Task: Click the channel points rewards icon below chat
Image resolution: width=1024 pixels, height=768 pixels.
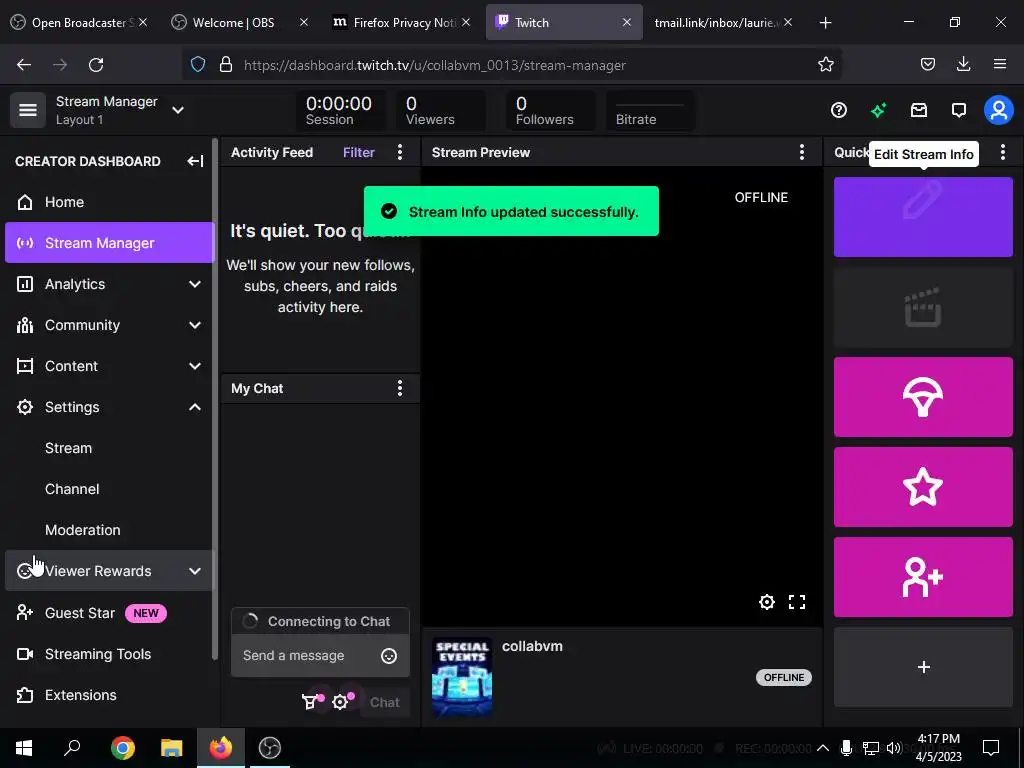Action: click(310, 703)
